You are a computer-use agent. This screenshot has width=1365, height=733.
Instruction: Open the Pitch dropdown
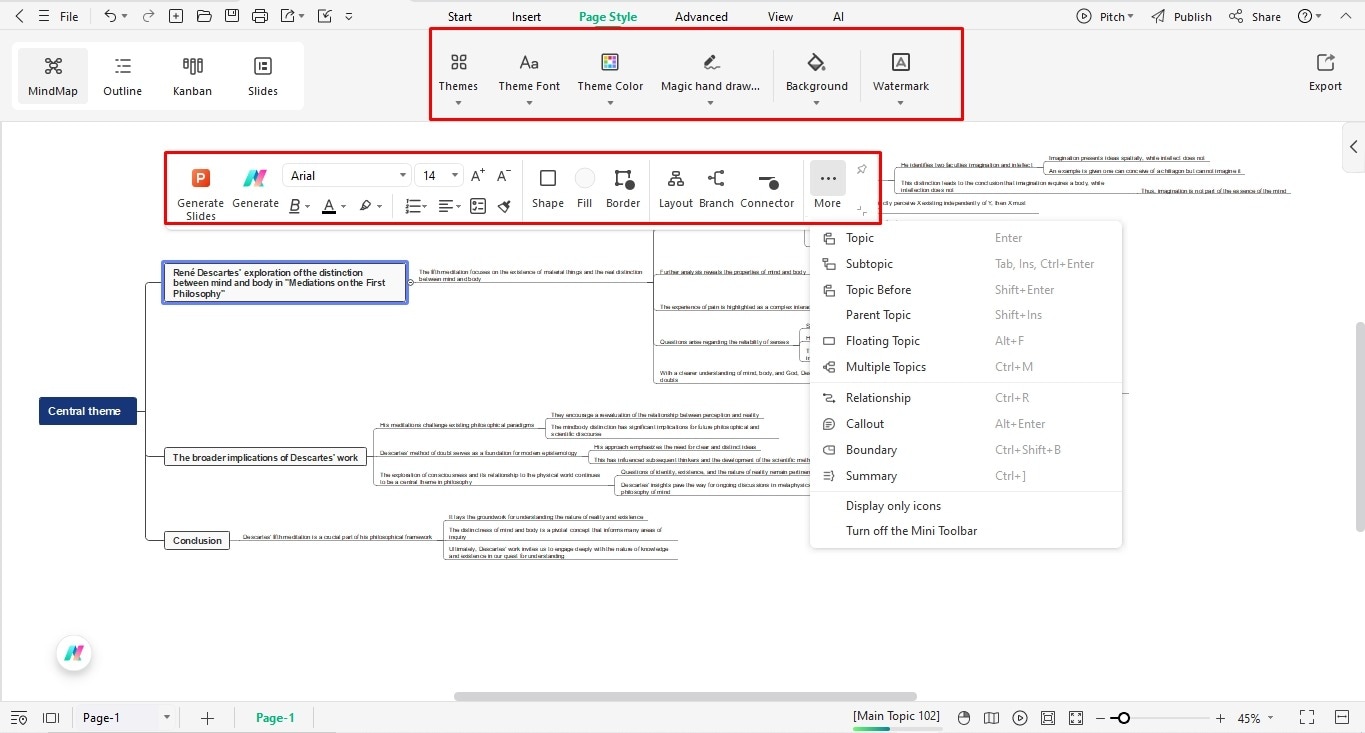1105,16
